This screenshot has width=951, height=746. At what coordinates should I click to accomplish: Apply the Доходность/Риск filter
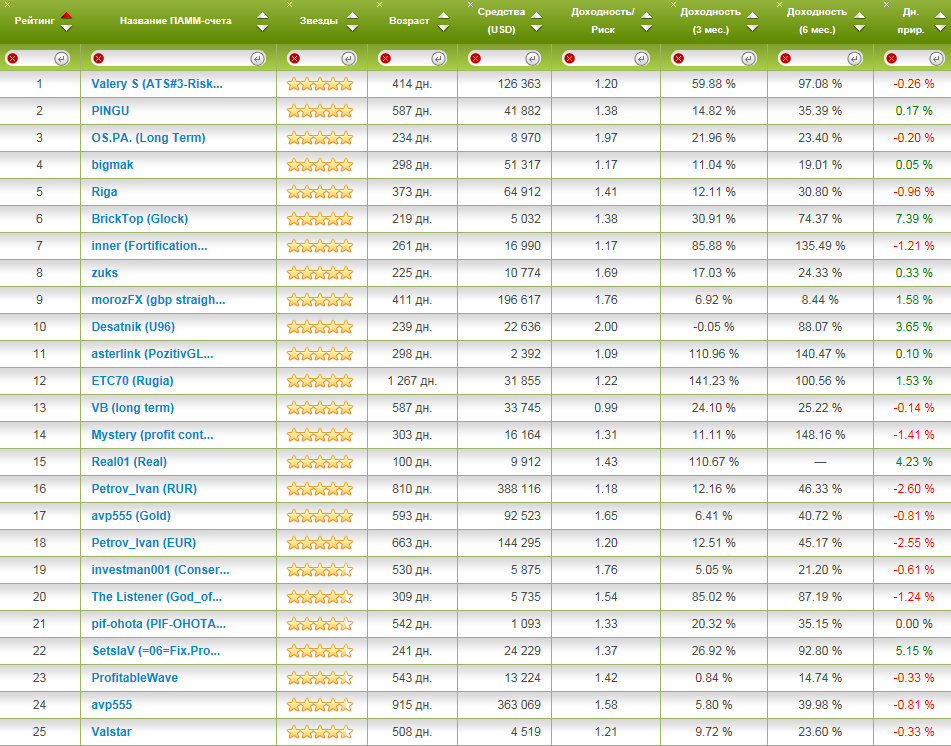coord(641,58)
